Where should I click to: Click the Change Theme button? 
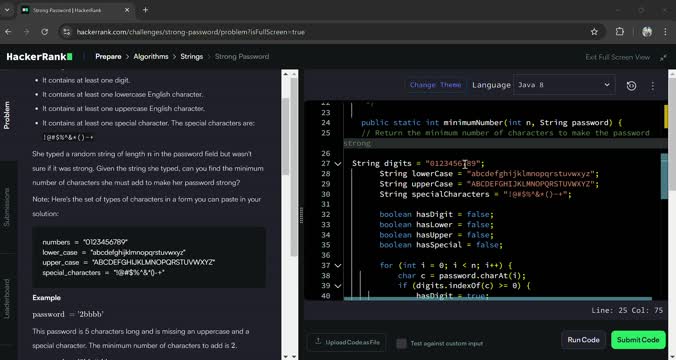(435, 85)
